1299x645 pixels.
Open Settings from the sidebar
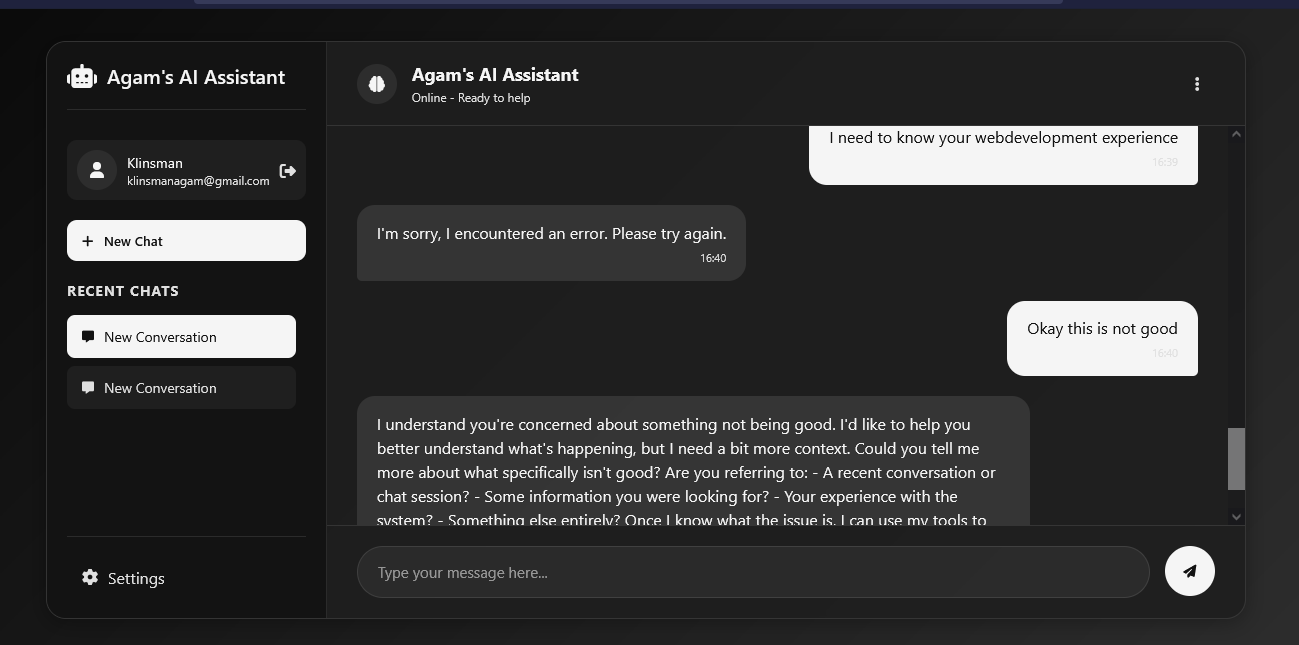pyautogui.click(x=135, y=578)
